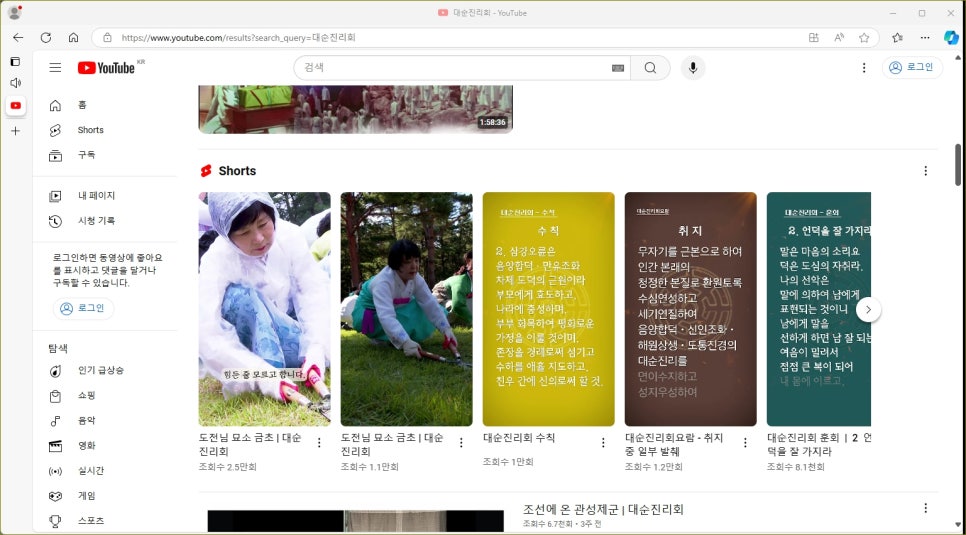Open options for 대순진리회요람 취지 short
The width and height of the screenshot is (966, 535).
coord(745,443)
